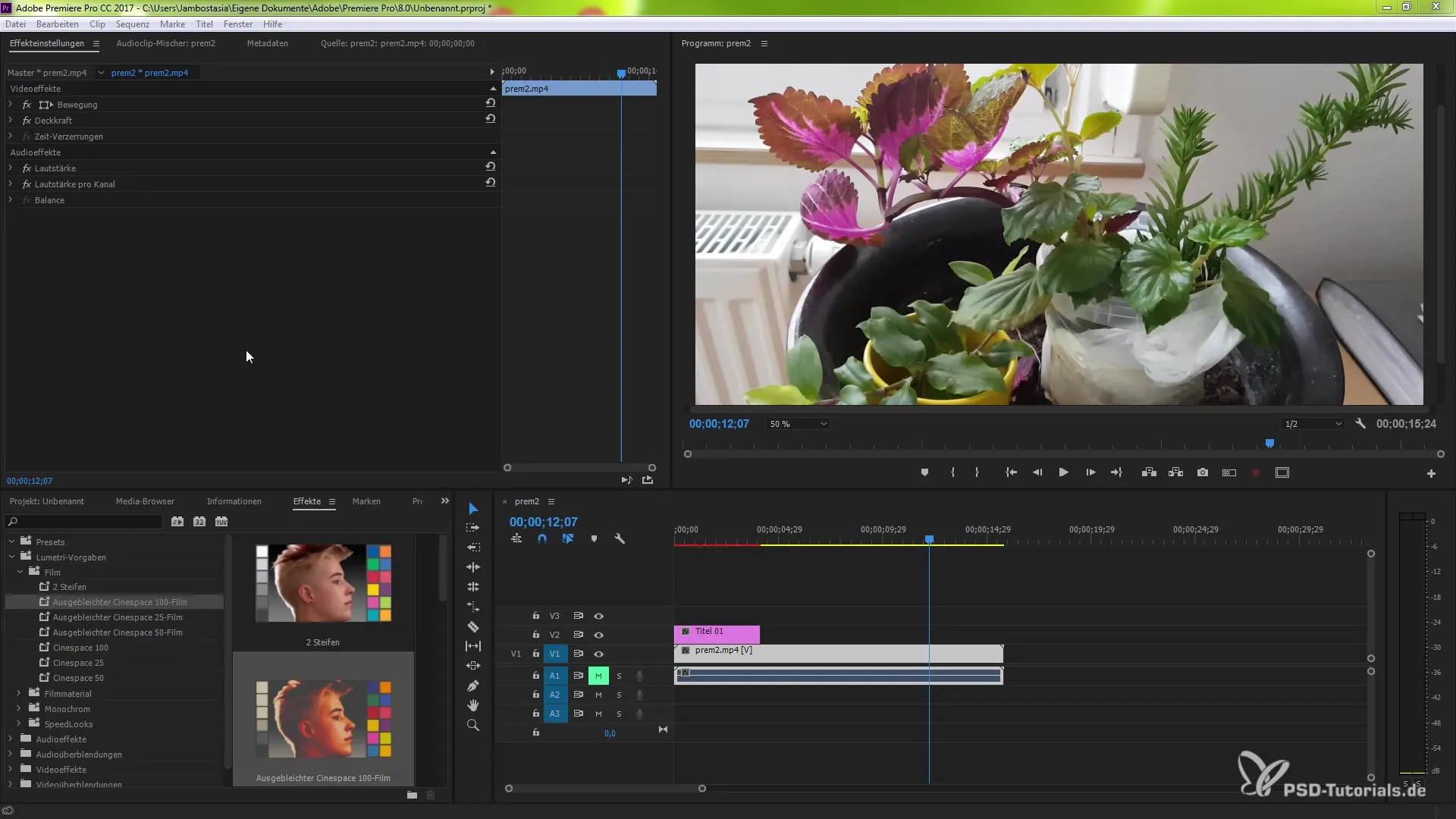This screenshot has height=819, width=1456.
Task: Mark In point in program monitor
Action: click(x=953, y=472)
